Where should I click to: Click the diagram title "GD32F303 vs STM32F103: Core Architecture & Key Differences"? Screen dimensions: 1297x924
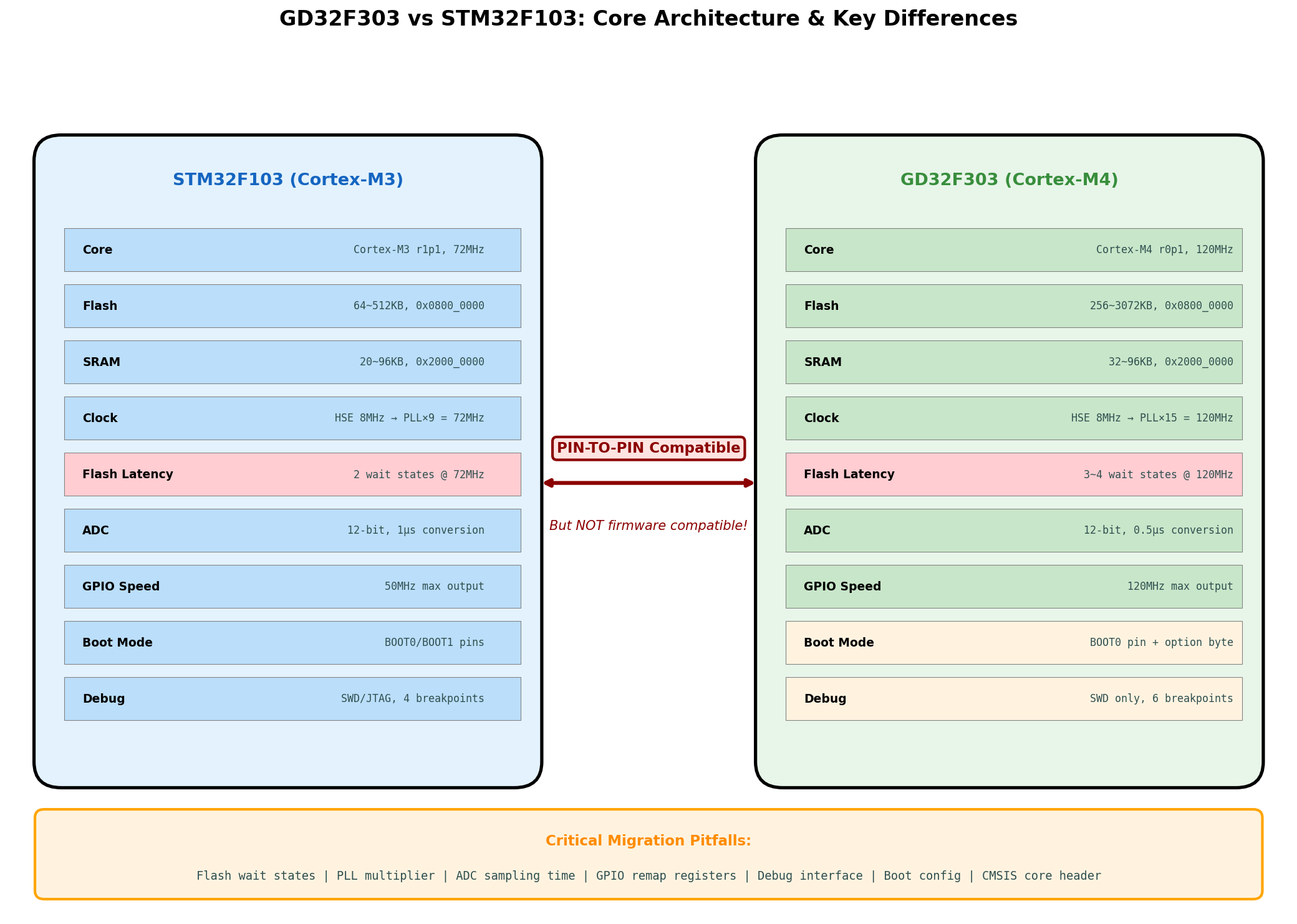[648, 19]
